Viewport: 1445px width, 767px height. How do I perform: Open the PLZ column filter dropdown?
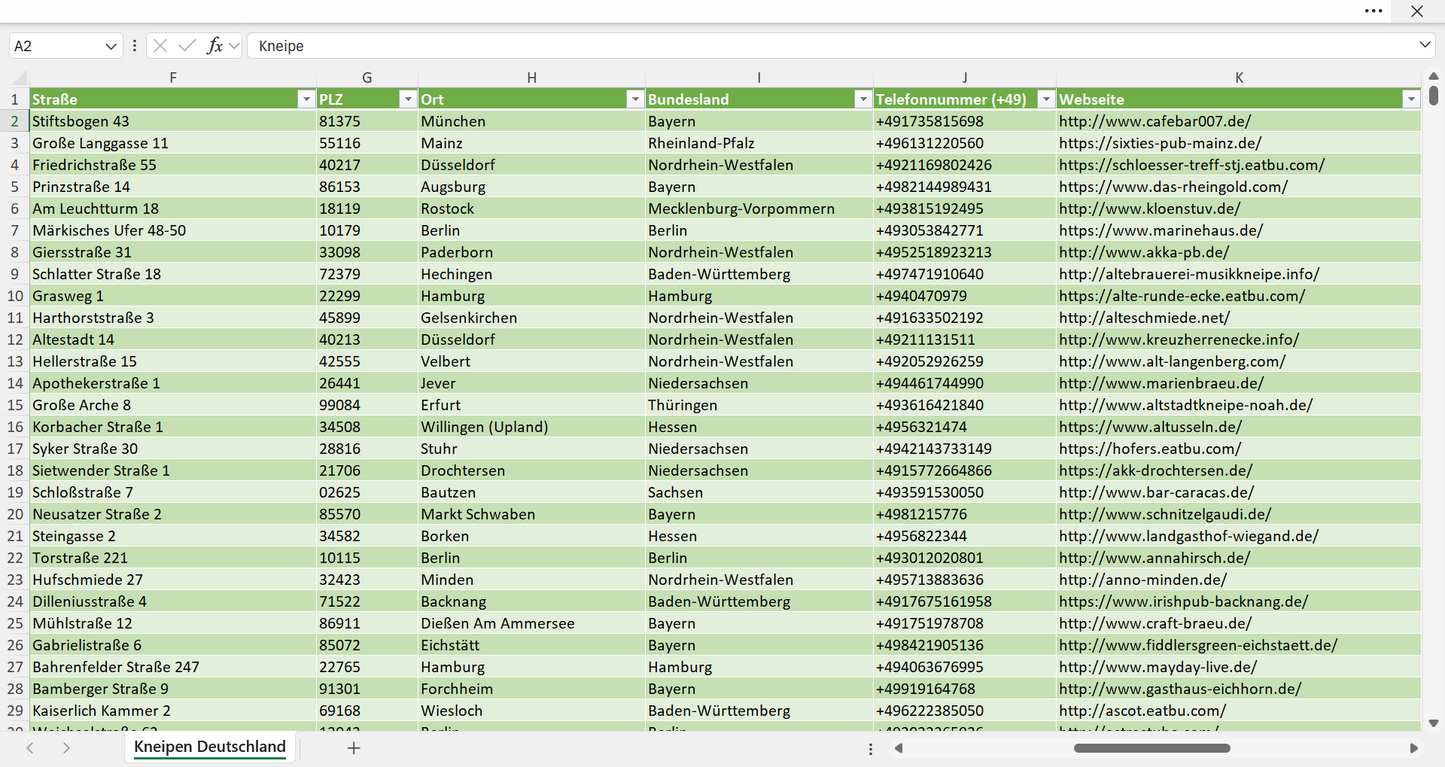[407, 99]
